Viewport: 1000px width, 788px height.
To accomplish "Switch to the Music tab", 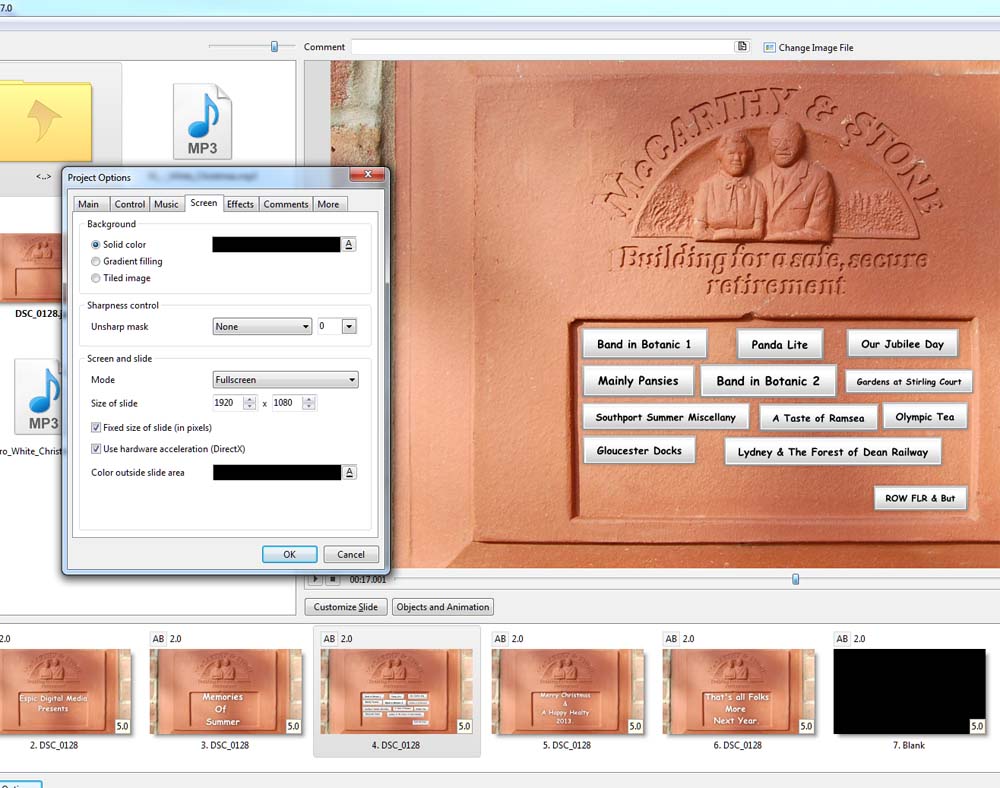I will click(166, 204).
